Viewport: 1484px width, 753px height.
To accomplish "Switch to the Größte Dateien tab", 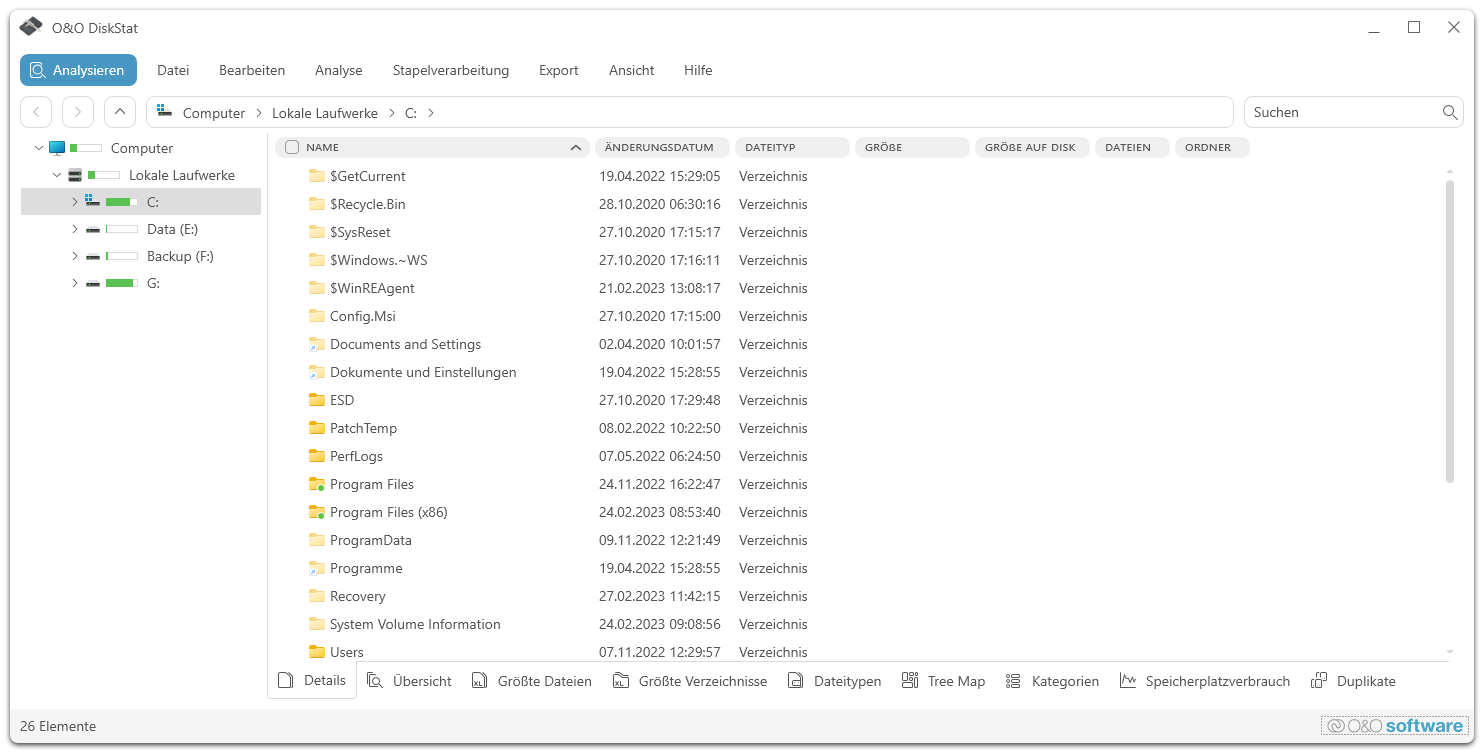I will (x=532, y=681).
